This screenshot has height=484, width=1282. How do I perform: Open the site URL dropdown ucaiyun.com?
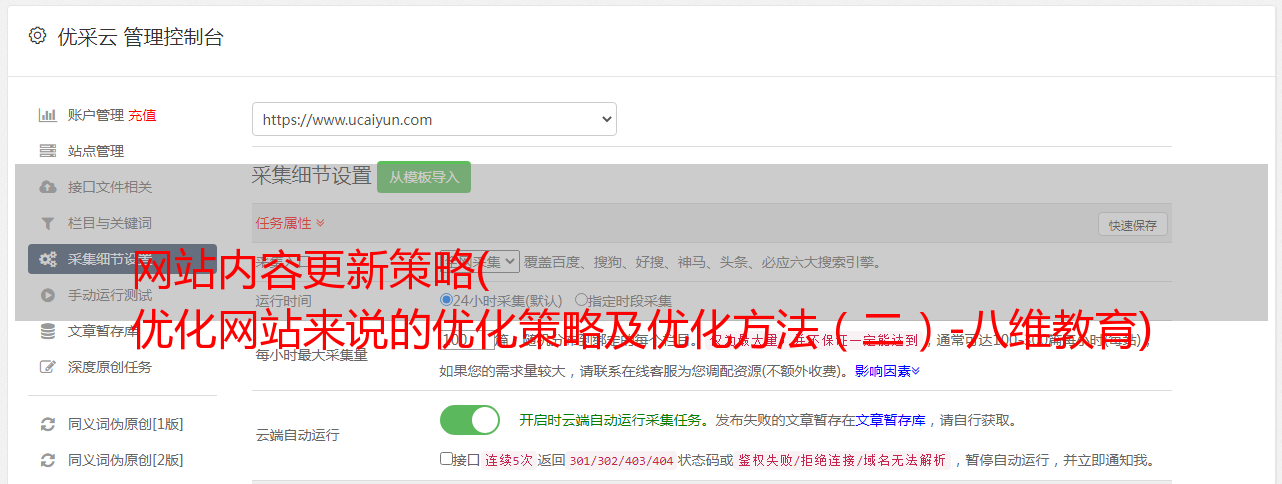(434, 119)
